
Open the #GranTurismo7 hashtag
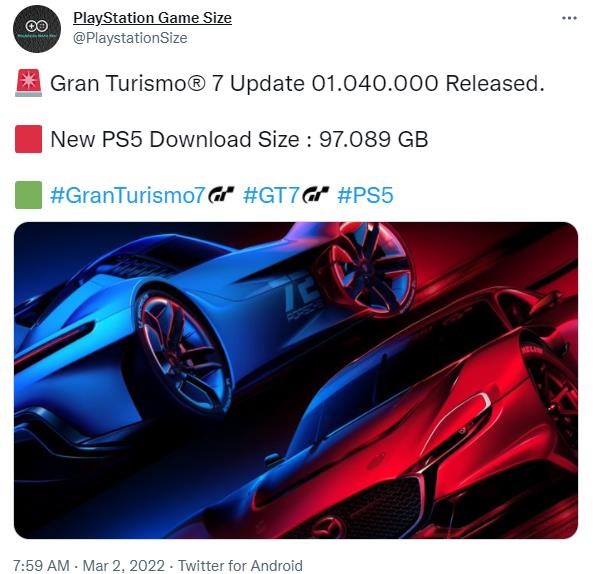pyautogui.click(x=128, y=195)
